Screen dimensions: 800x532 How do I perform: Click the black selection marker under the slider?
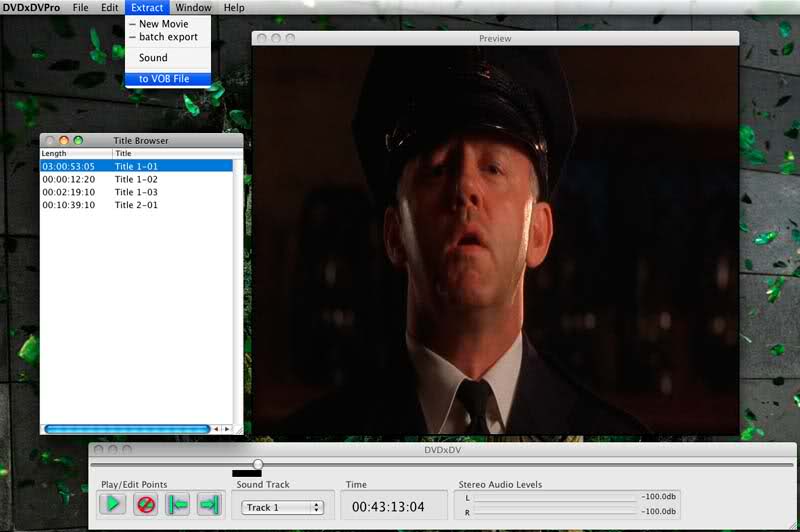click(x=246, y=473)
